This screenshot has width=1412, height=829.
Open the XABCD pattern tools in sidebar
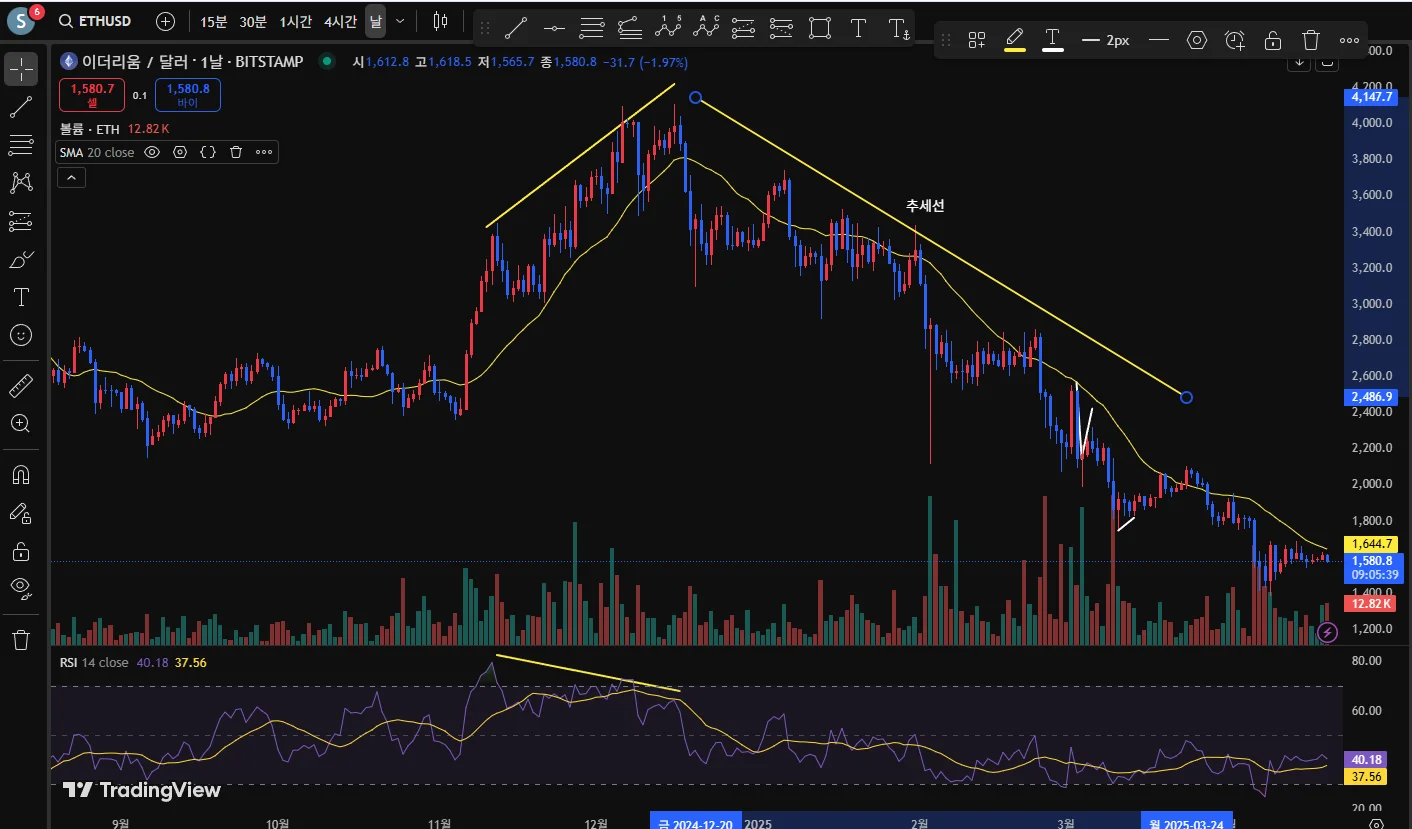coord(21,183)
